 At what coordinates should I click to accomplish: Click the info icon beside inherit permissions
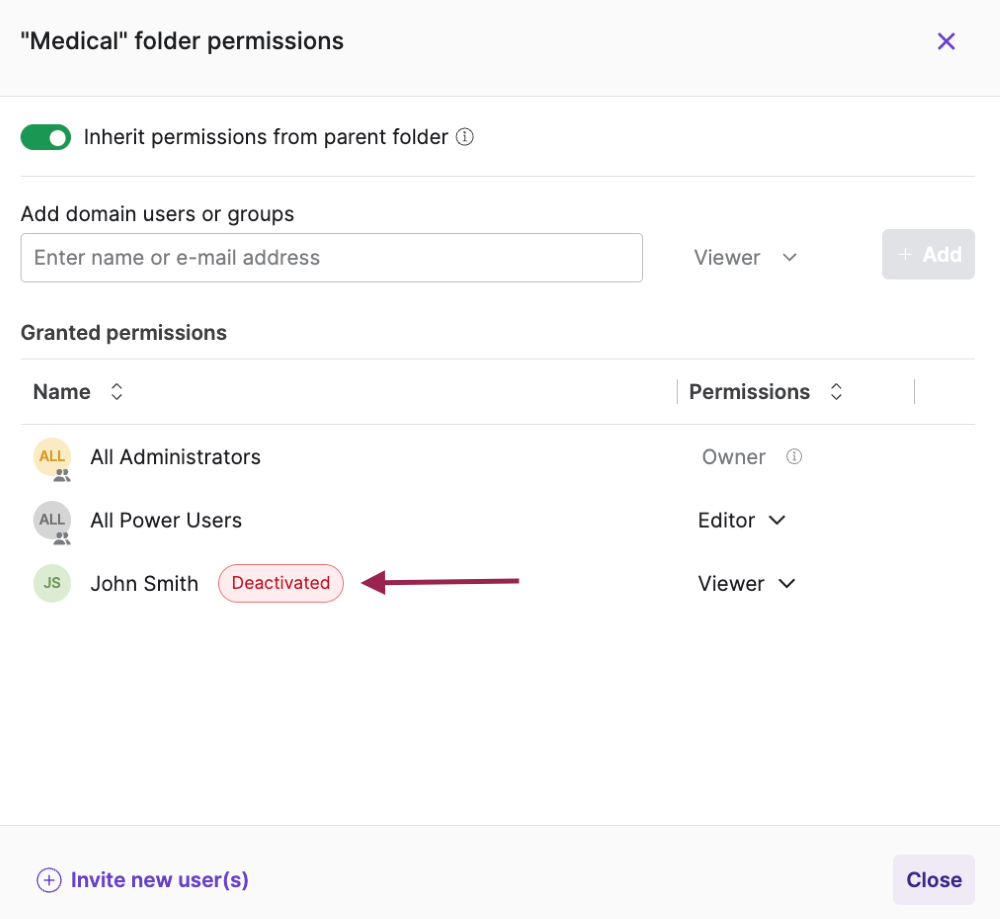click(464, 137)
